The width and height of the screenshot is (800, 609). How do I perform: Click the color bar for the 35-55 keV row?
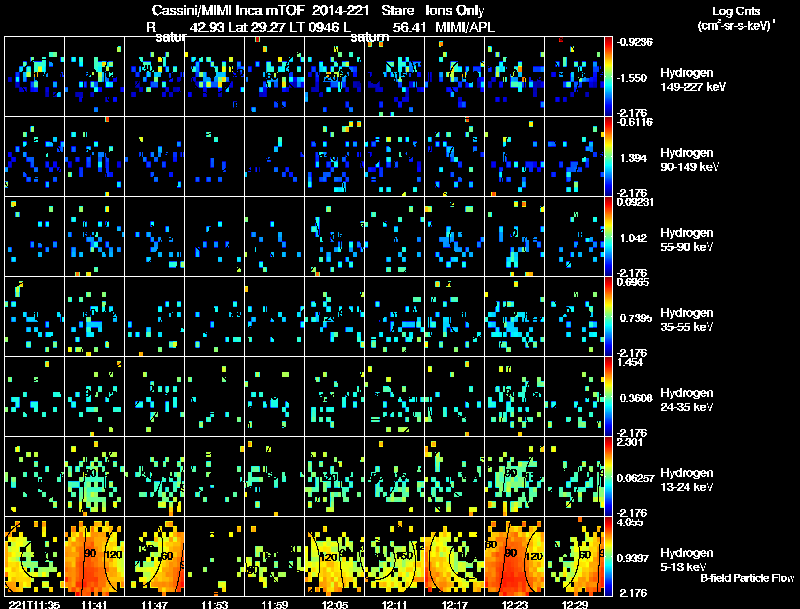(x=608, y=317)
